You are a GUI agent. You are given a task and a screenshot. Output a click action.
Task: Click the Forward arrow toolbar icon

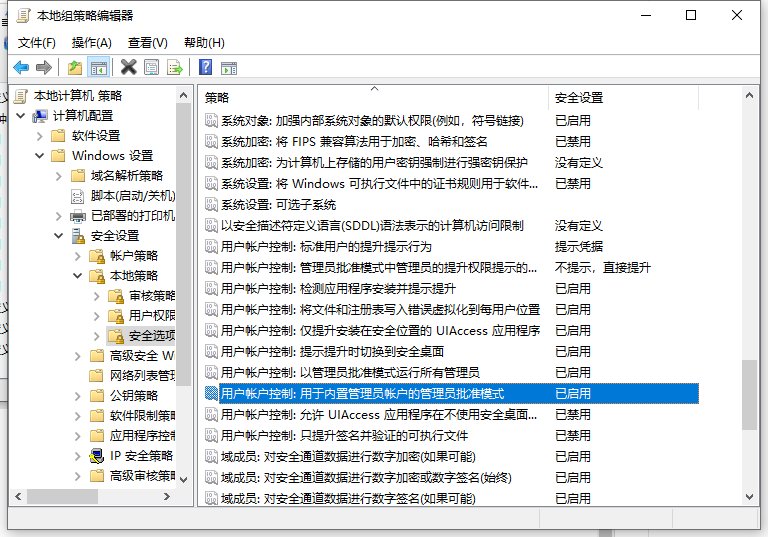coord(44,67)
